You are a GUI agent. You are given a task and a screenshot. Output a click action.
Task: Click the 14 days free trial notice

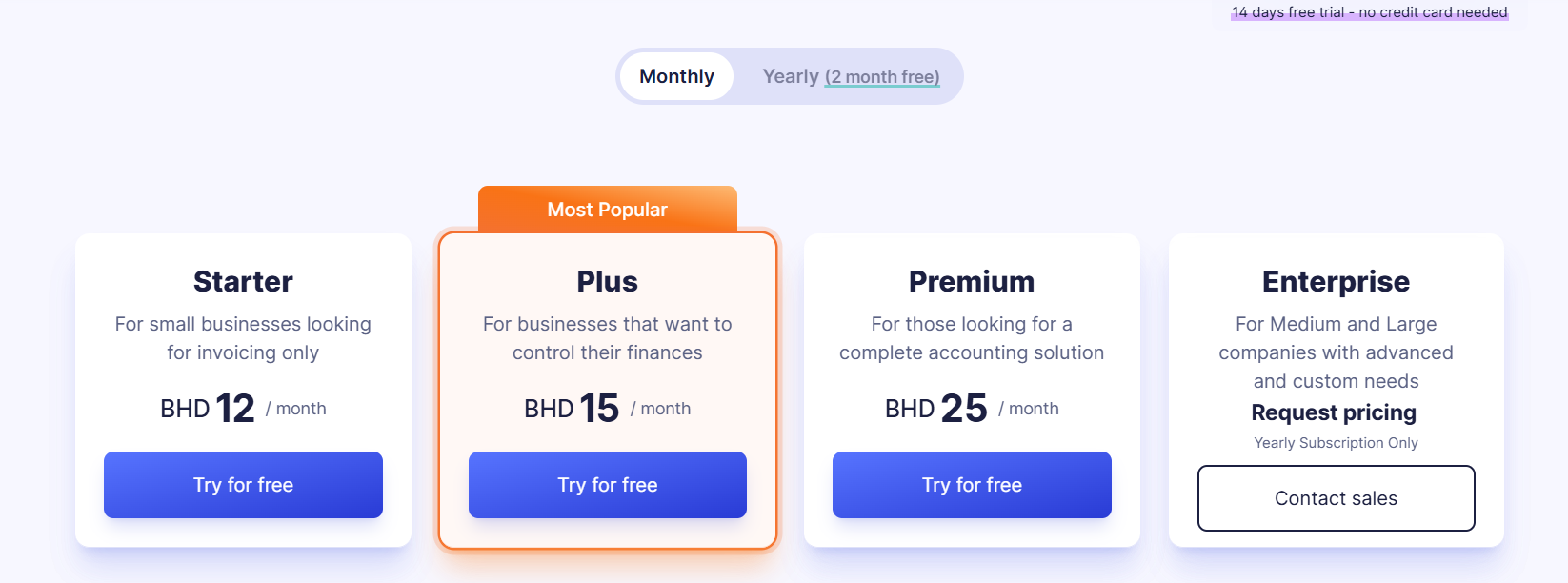[x=1369, y=12]
